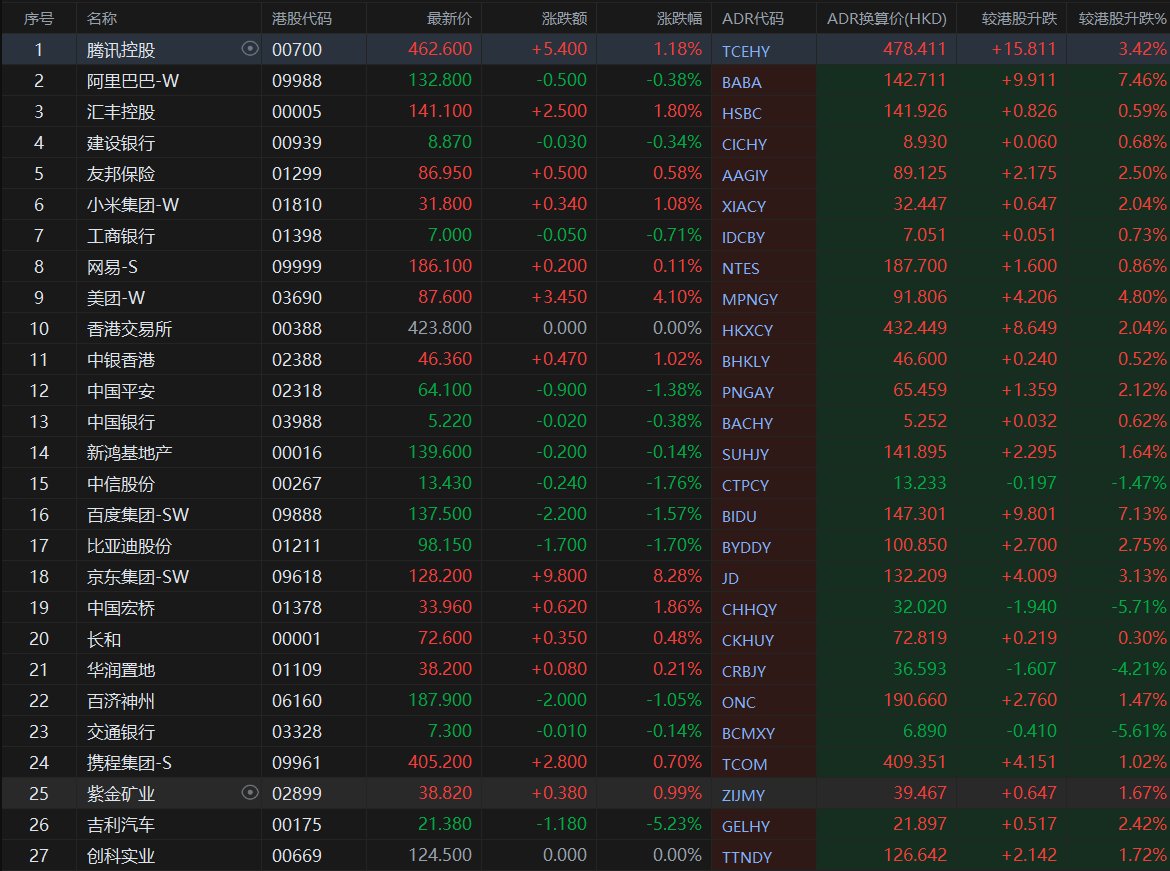Viewport: 1170px width, 871px height.
Task: Click the -1.607 difference for 华润置地
Action: (1031, 669)
